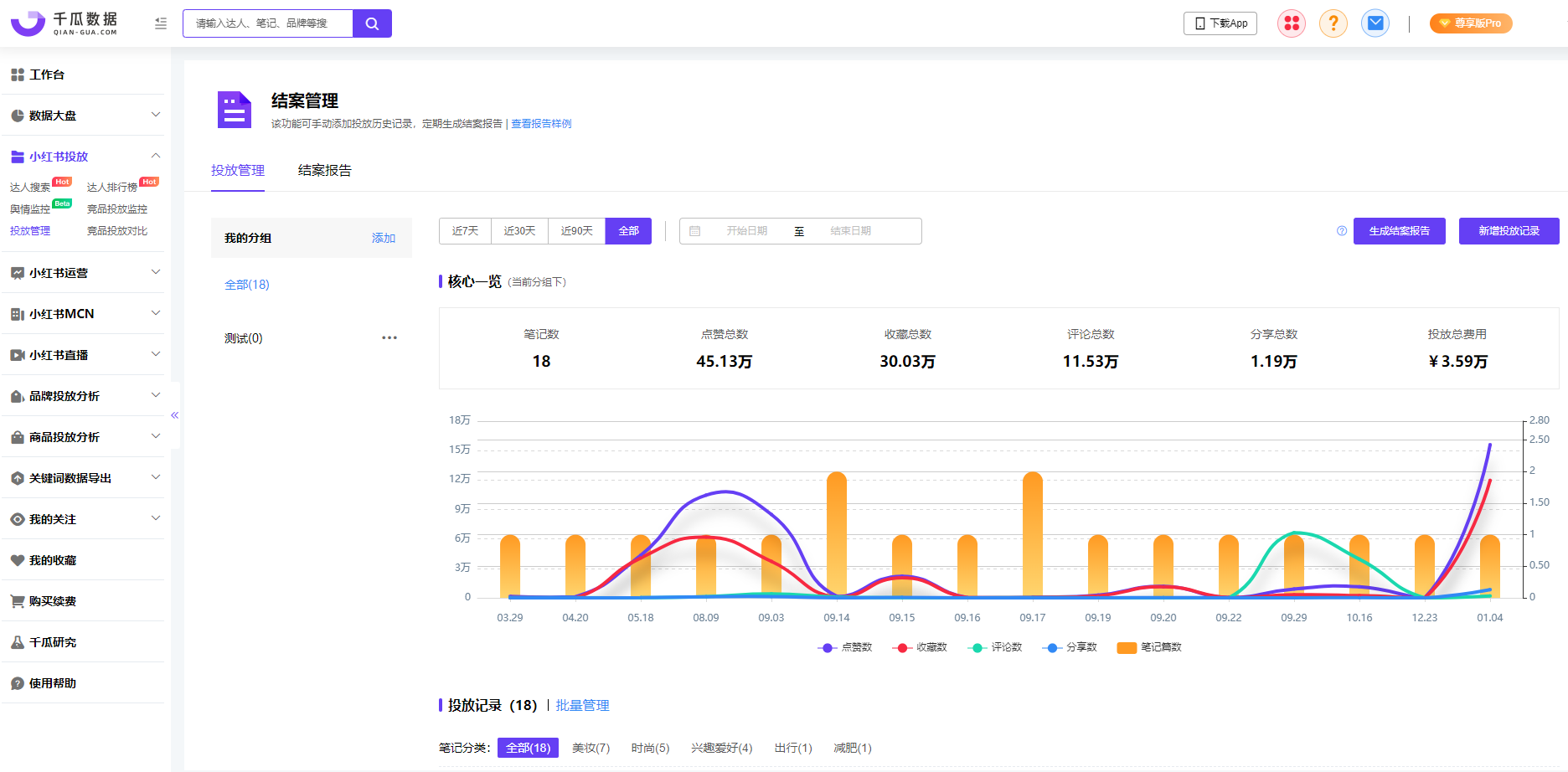Filter notes by 美妆(7) category
1568x772 pixels.
coord(591,748)
